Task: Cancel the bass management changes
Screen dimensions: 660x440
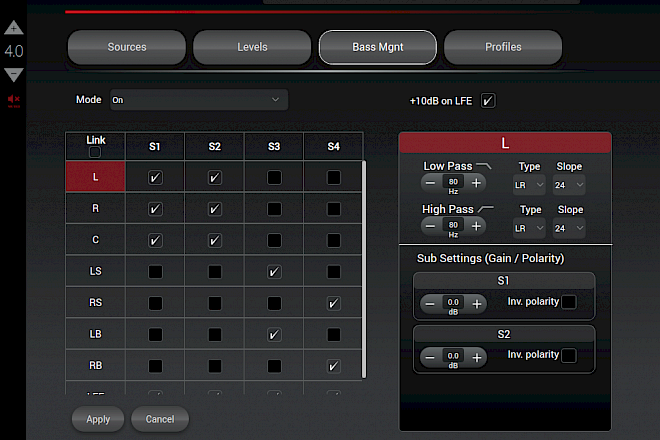Action: [x=160, y=419]
